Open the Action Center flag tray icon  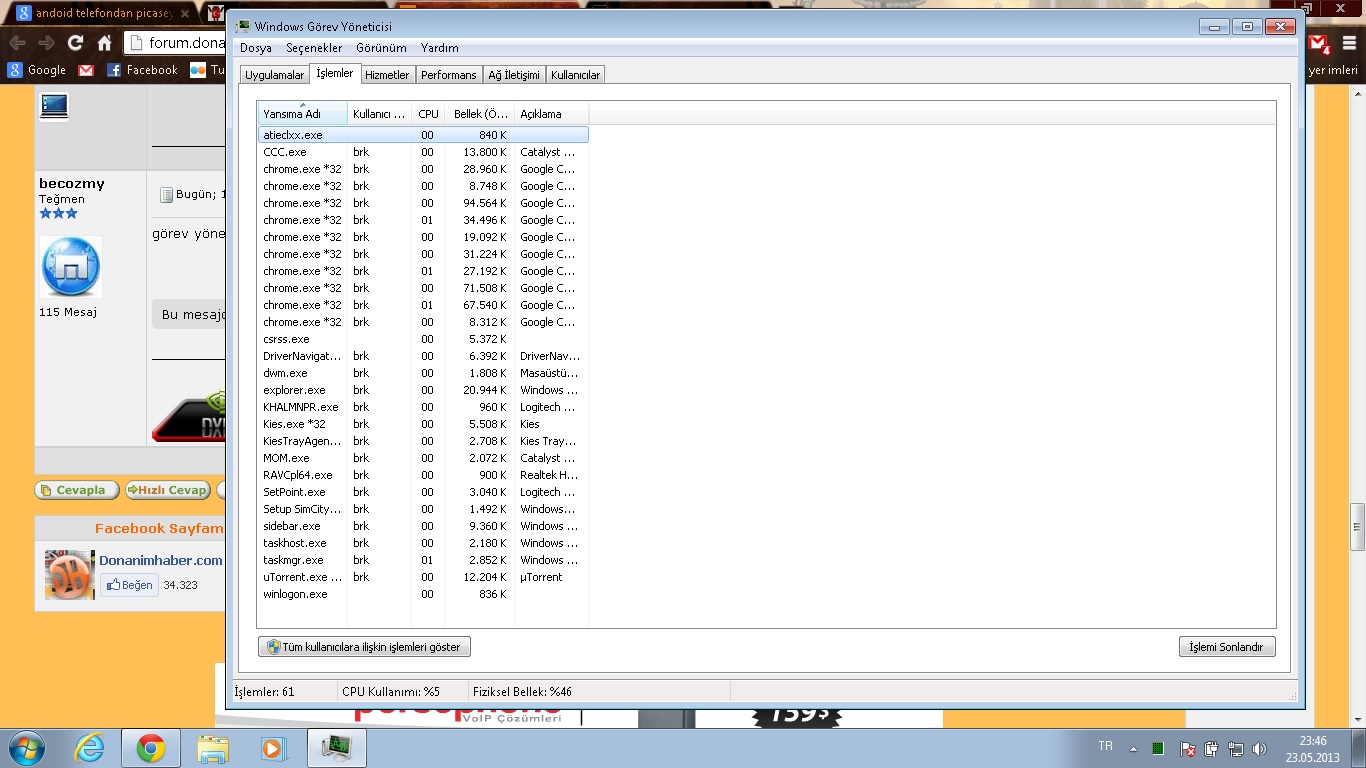coord(1187,748)
